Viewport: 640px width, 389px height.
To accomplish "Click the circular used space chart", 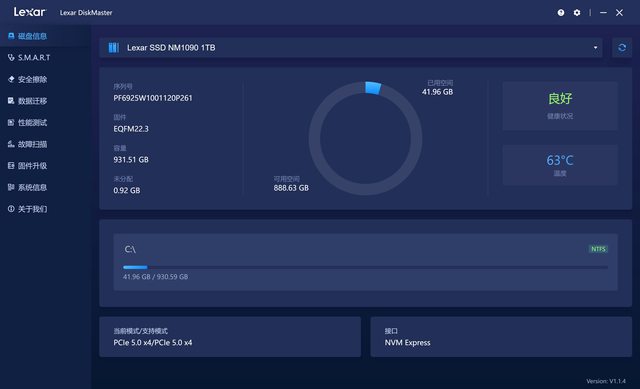I will coord(365,138).
